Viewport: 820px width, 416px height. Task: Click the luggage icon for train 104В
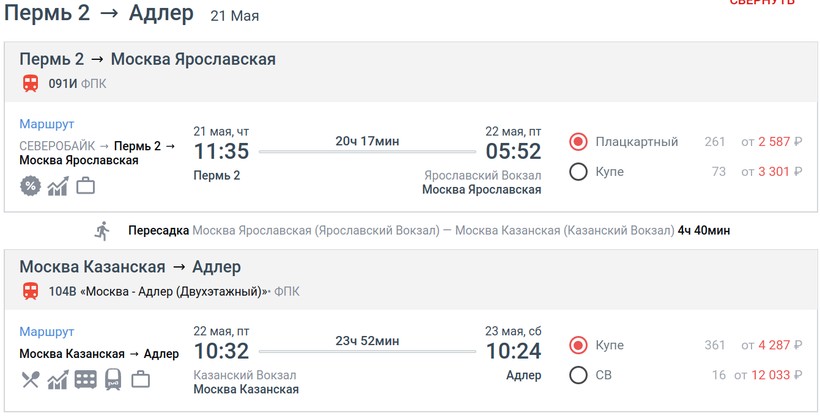pyautogui.click(x=140, y=380)
